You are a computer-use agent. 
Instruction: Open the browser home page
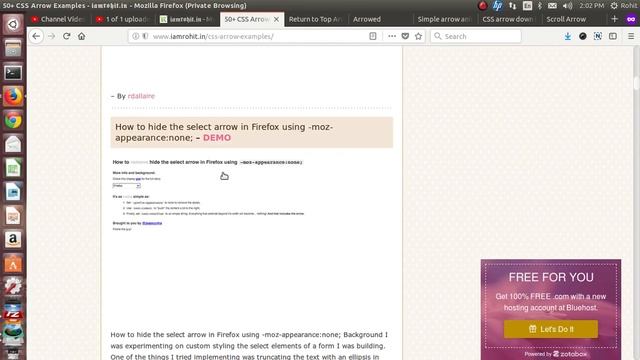point(82,36)
